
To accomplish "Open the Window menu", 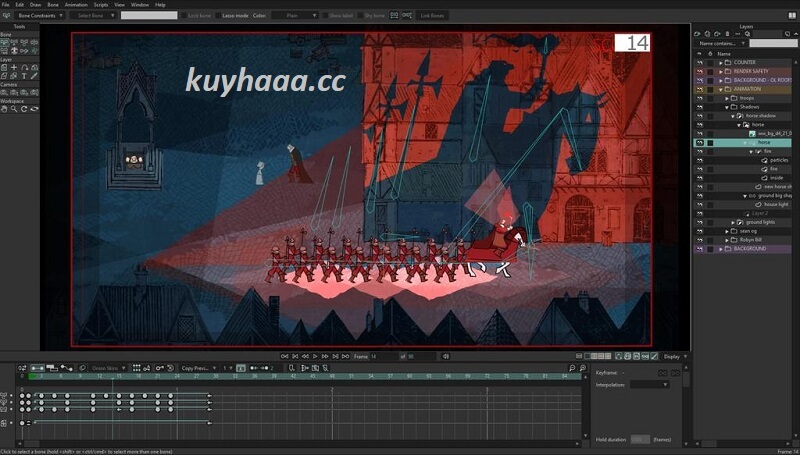I will 140,5.
